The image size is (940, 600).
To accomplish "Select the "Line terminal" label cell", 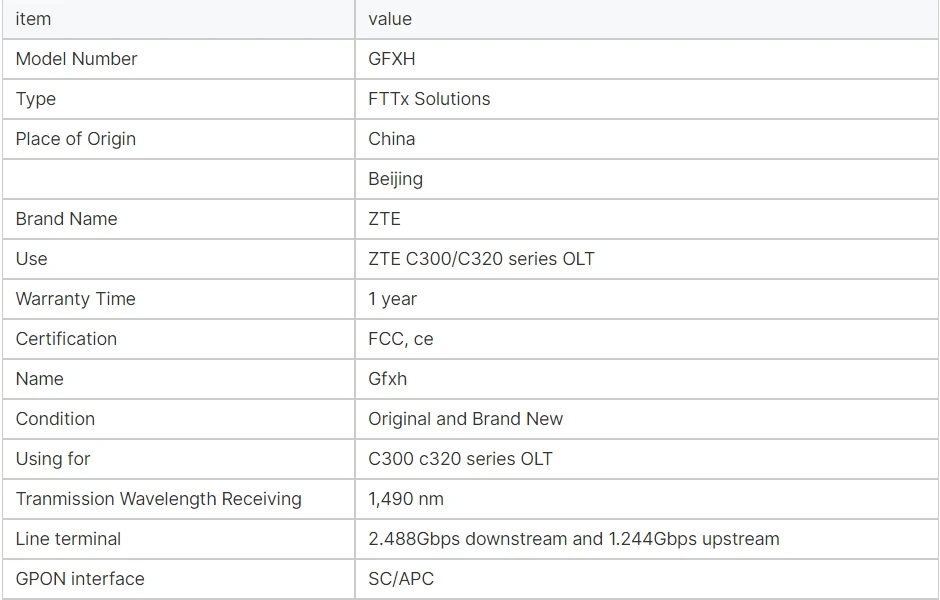I will point(69,539).
